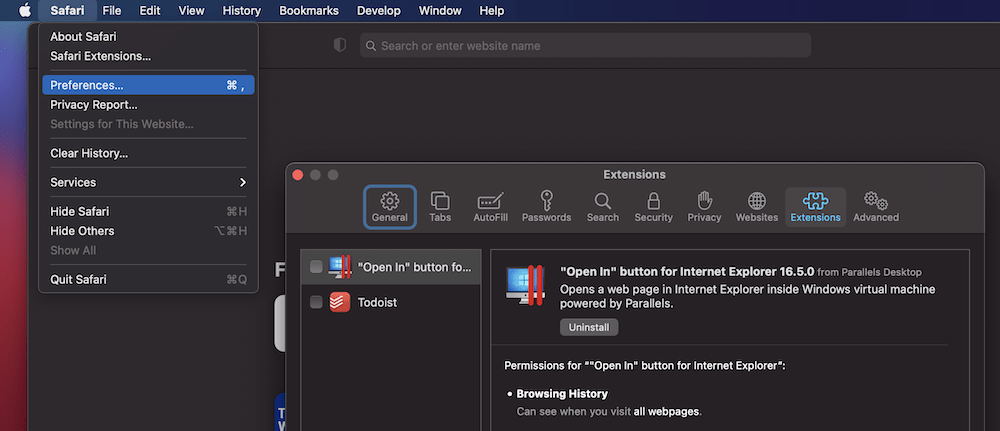Expand the Services submenu
The width and height of the screenshot is (1000, 431).
pyautogui.click(x=148, y=182)
